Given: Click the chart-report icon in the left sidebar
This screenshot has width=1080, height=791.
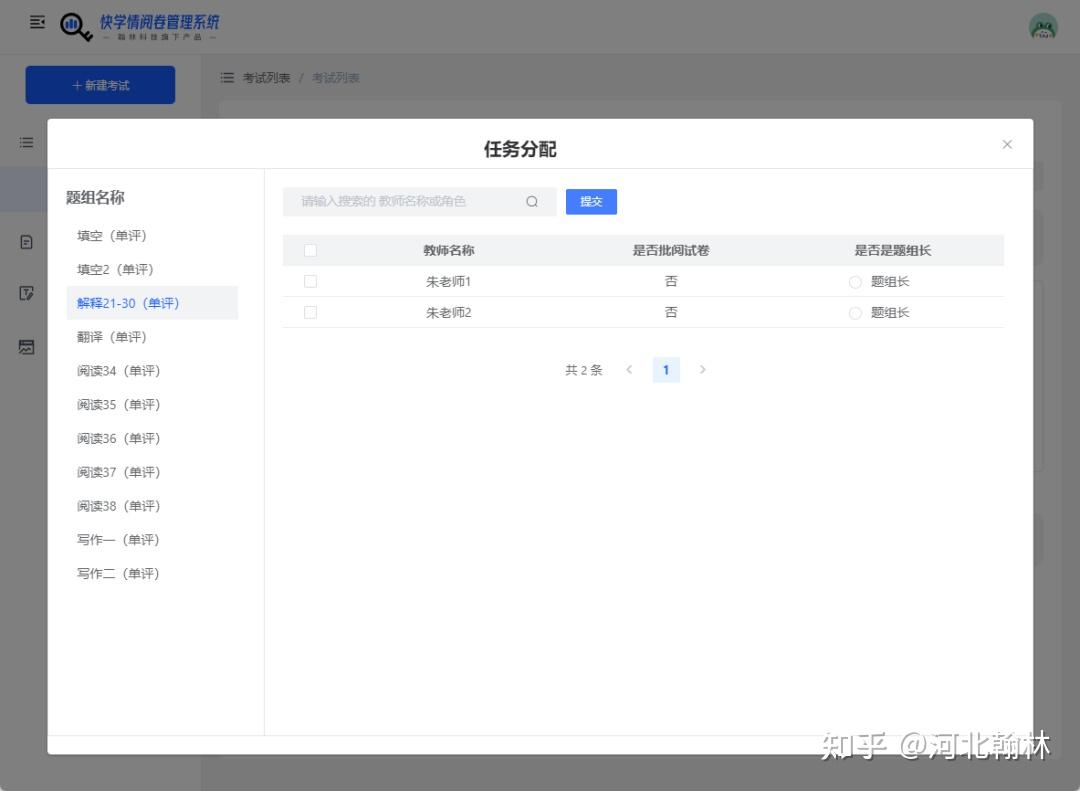Looking at the screenshot, I should pos(26,347).
